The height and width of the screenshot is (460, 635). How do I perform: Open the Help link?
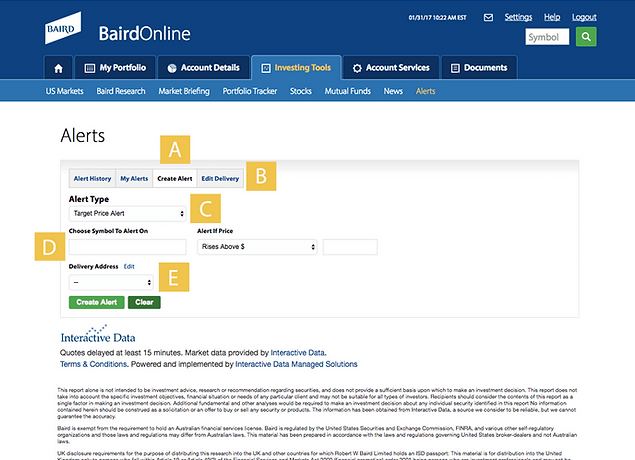pyautogui.click(x=552, y=17)
